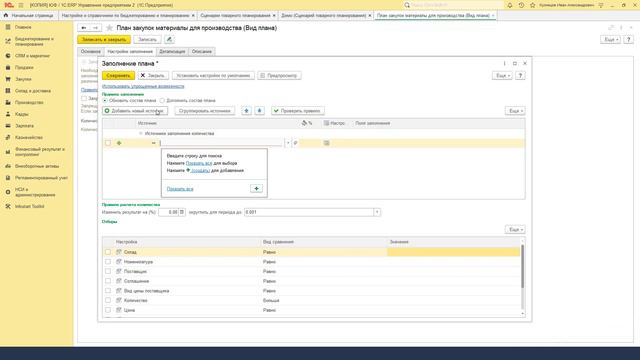Switch to Демо (Сценарий товарного планирования) tab
Viewport: 640px width, 360px height.
pyautogui.click(x=323, y=16)
